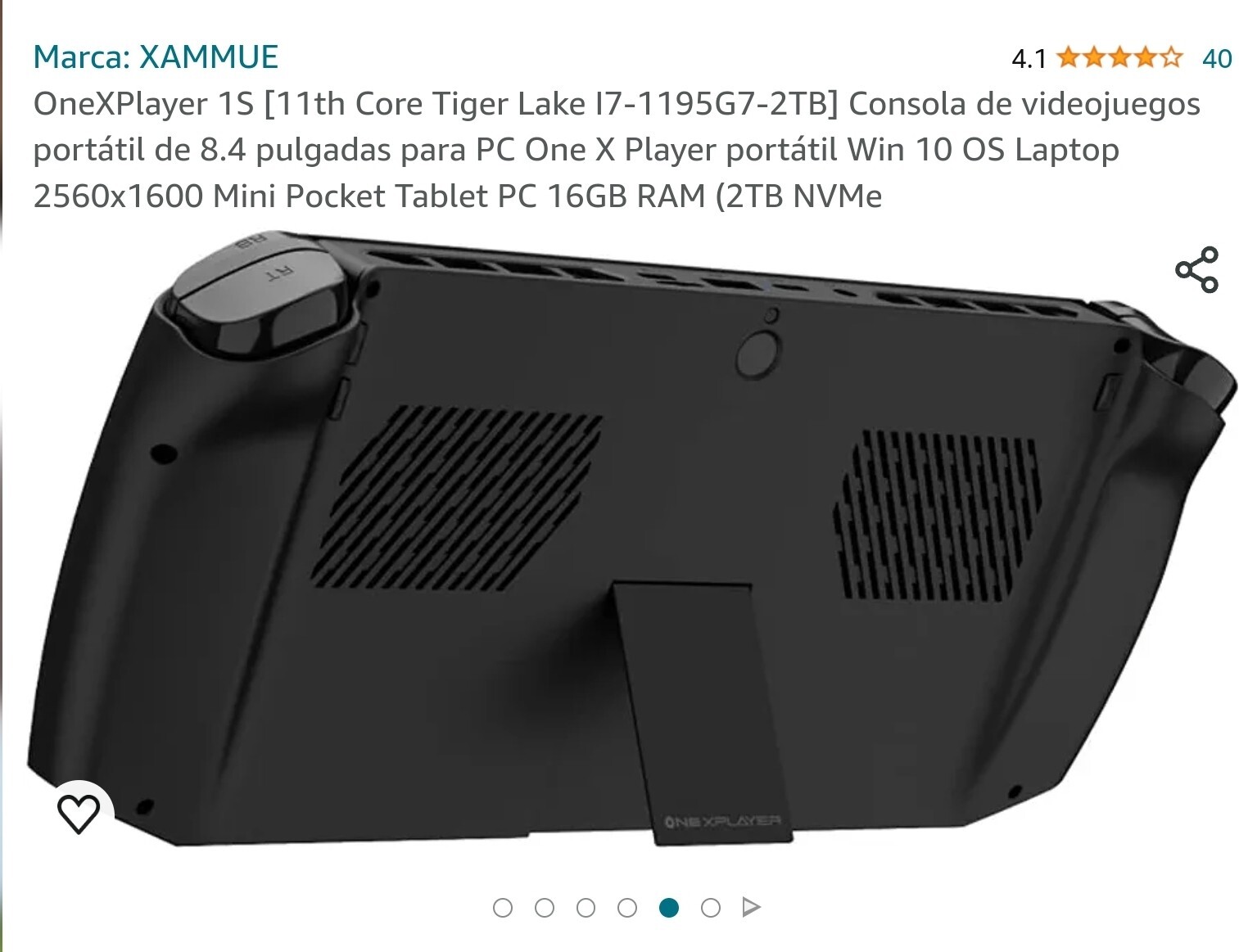The height and width of the screenshot is (952, 1239).
Task: Open the star rating breakdown
Action: coord(1119,57)
